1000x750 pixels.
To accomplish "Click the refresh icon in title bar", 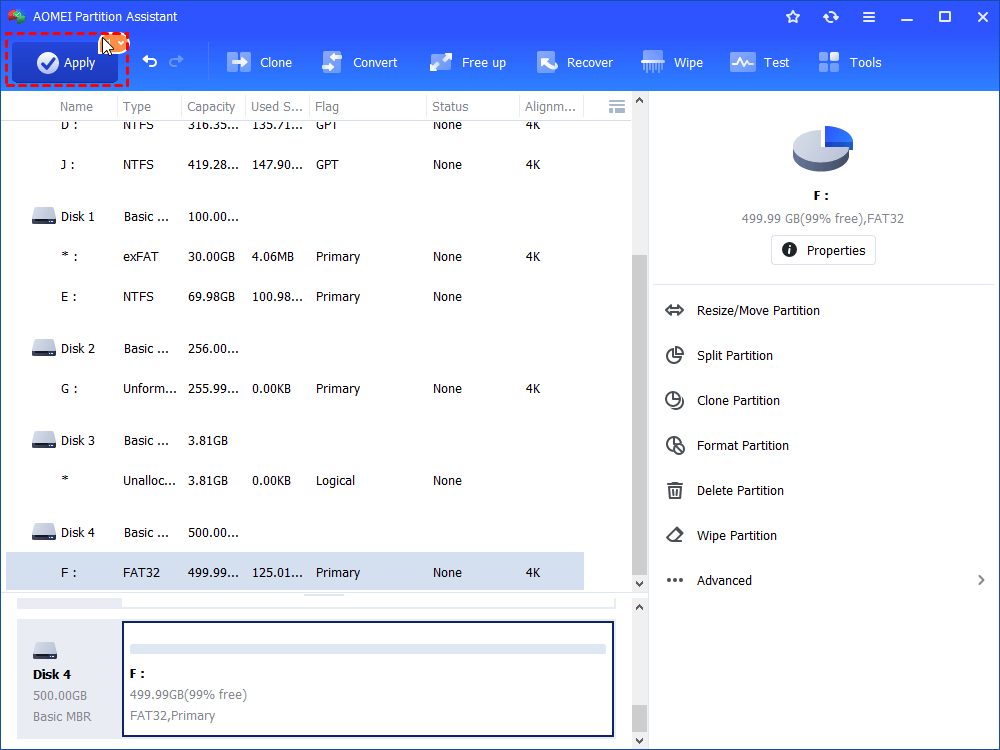I will tap(830, 17).
